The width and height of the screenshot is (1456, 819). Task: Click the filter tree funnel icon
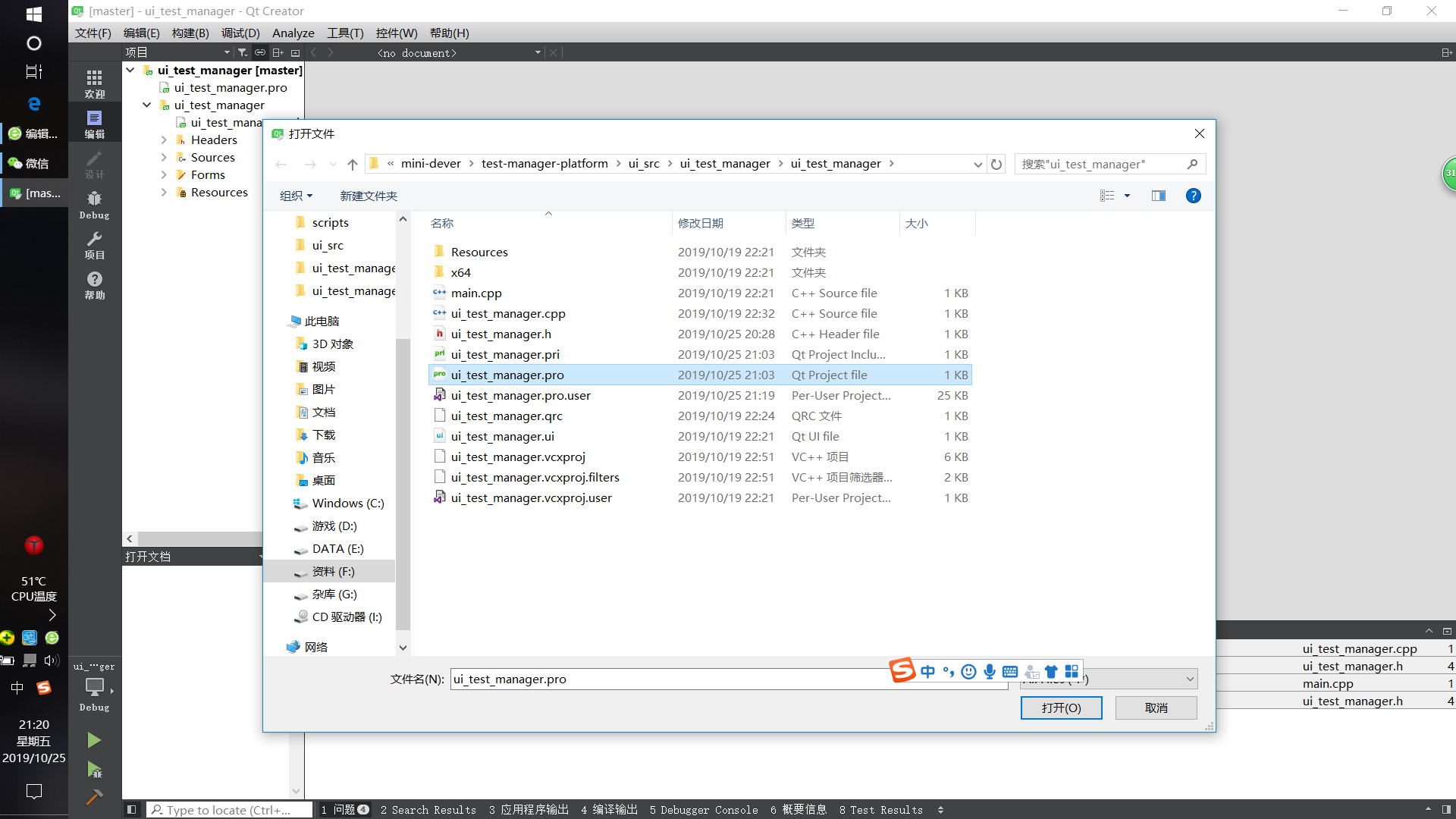(242, 52)
